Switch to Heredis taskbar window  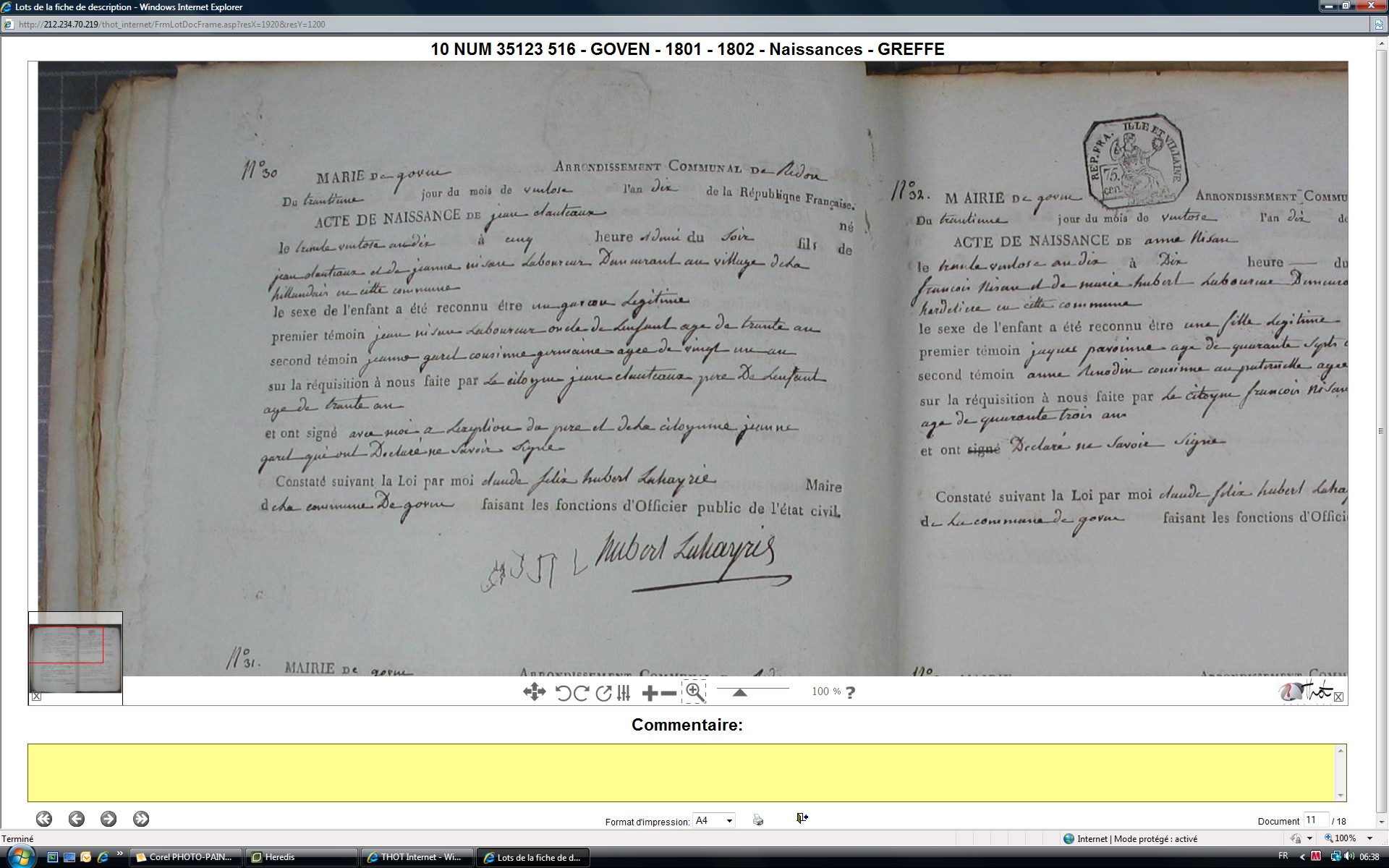pyautogui.click(x=300, y=857)
